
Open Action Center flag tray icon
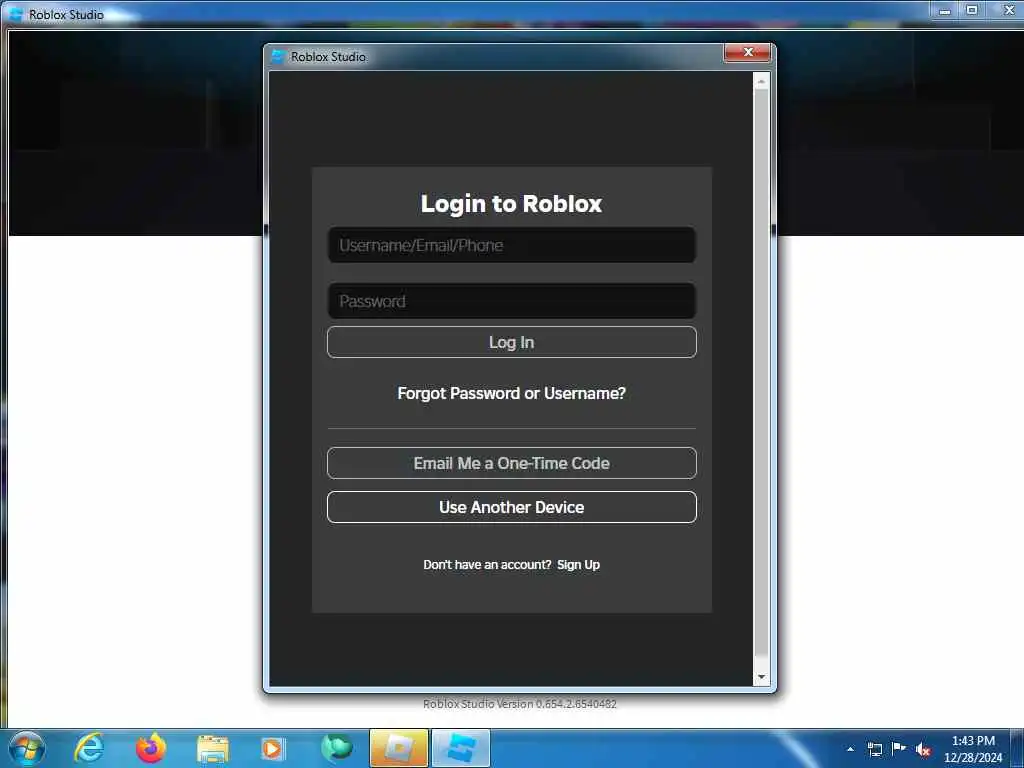(x=899, y=748)
